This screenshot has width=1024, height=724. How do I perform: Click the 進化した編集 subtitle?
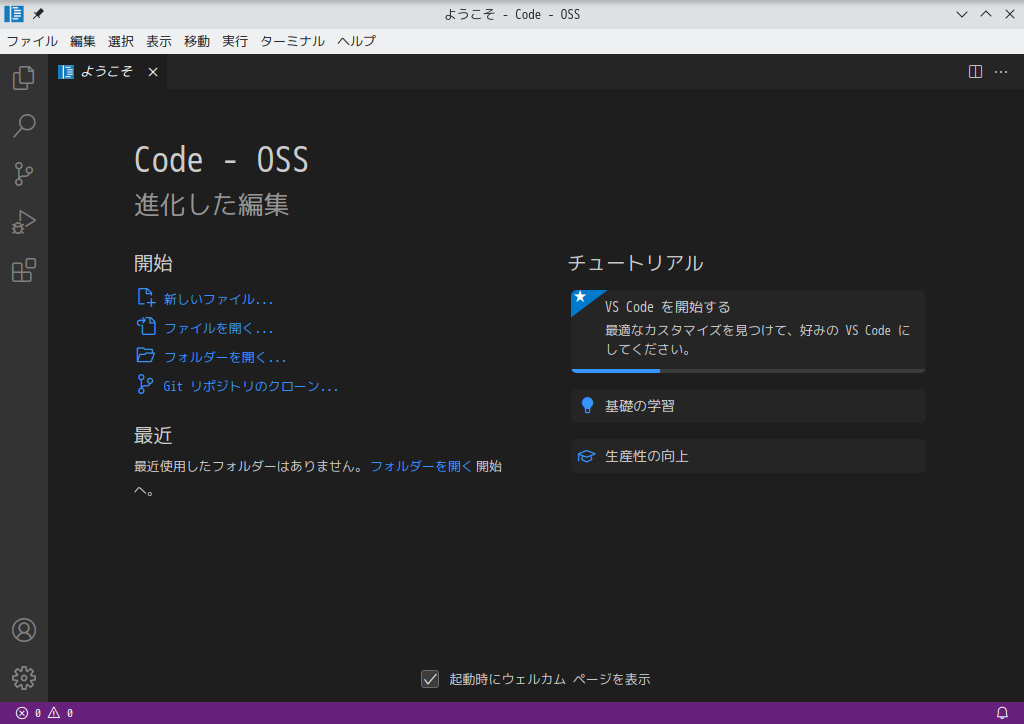tap(211, 205)
